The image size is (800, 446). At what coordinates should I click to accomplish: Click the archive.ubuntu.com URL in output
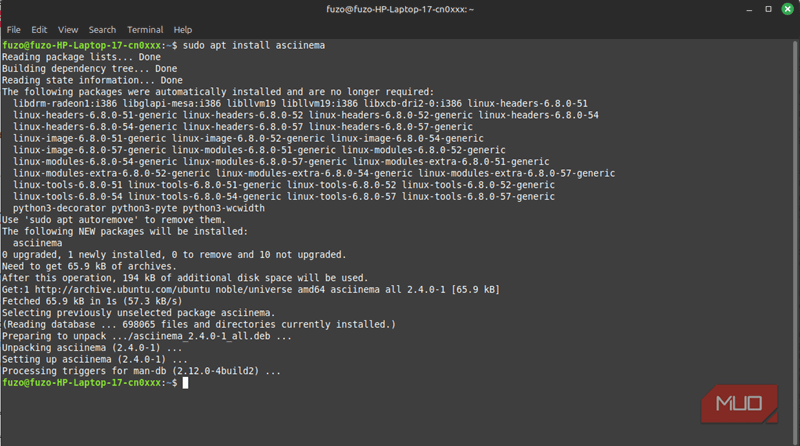pos(132,290)
